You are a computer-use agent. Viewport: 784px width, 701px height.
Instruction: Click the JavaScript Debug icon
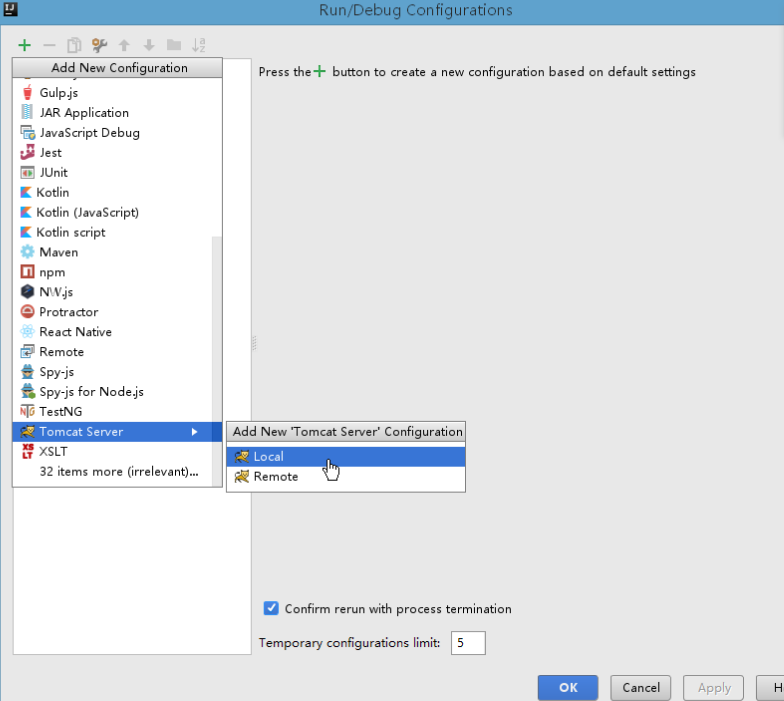[28, 132]
